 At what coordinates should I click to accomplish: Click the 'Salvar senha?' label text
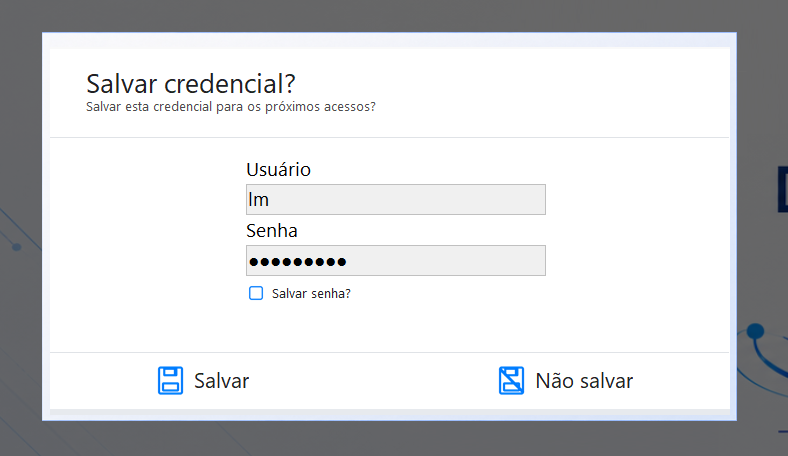(x=311, y=294)
